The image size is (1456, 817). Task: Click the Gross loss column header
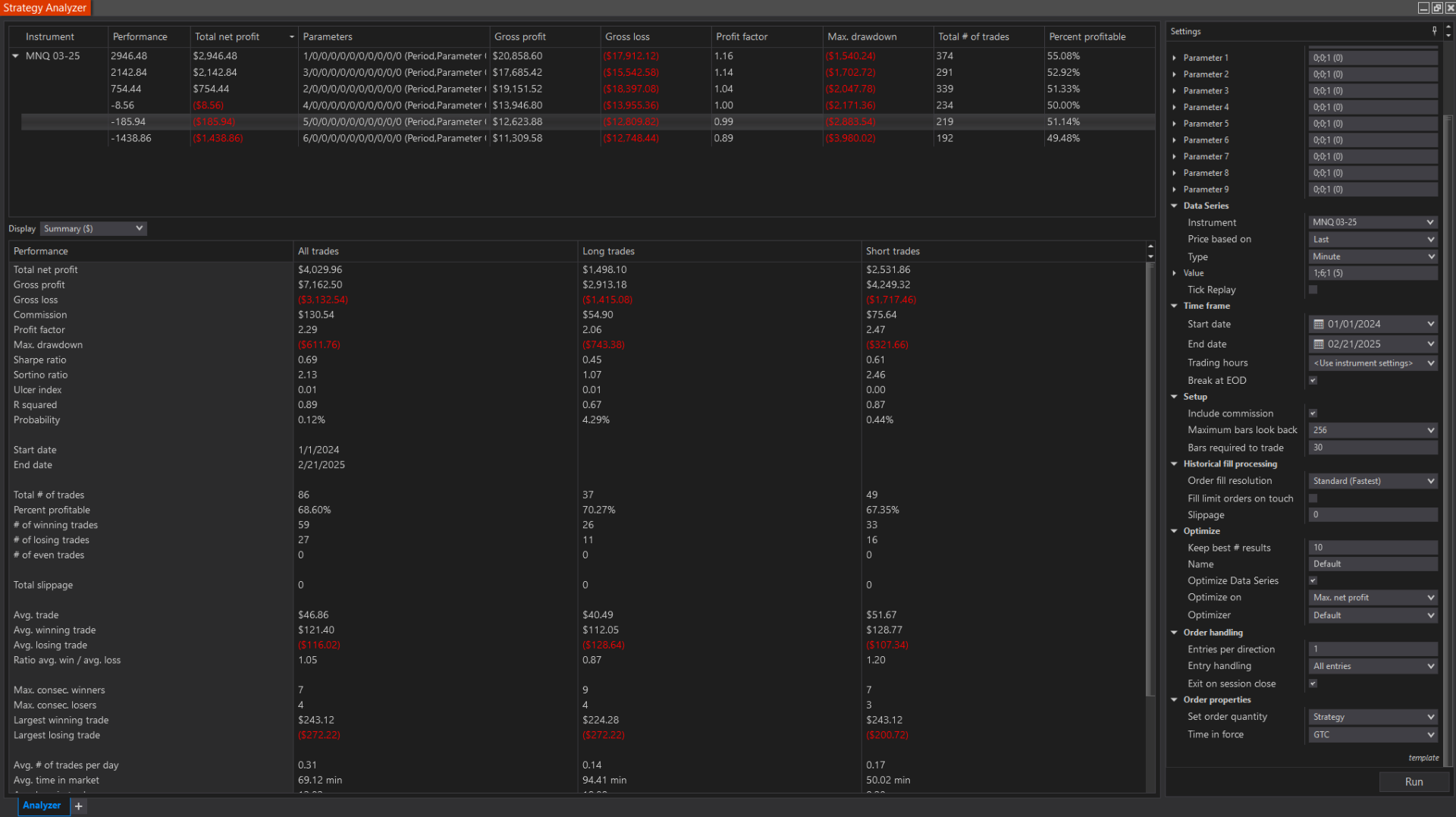pos(656,37)
